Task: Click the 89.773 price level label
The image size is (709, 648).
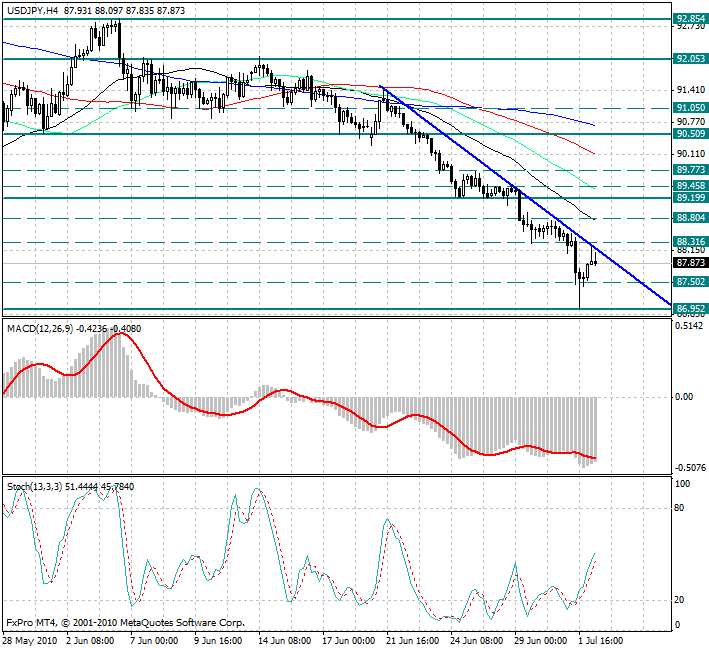Action: point(691,171)
